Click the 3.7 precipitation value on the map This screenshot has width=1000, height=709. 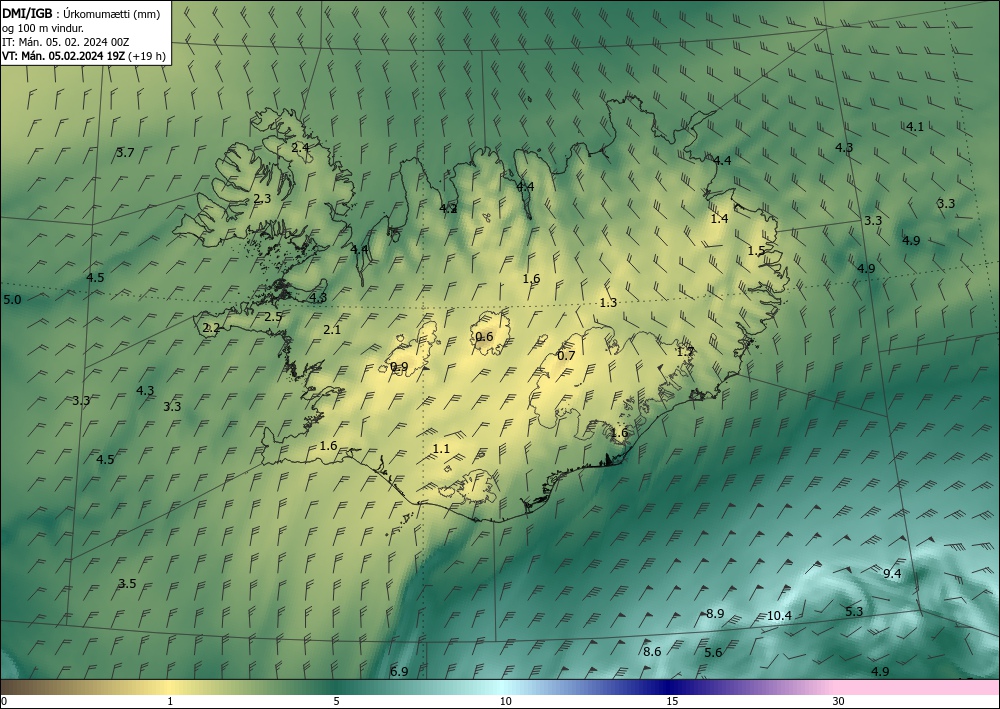[126, 152]
